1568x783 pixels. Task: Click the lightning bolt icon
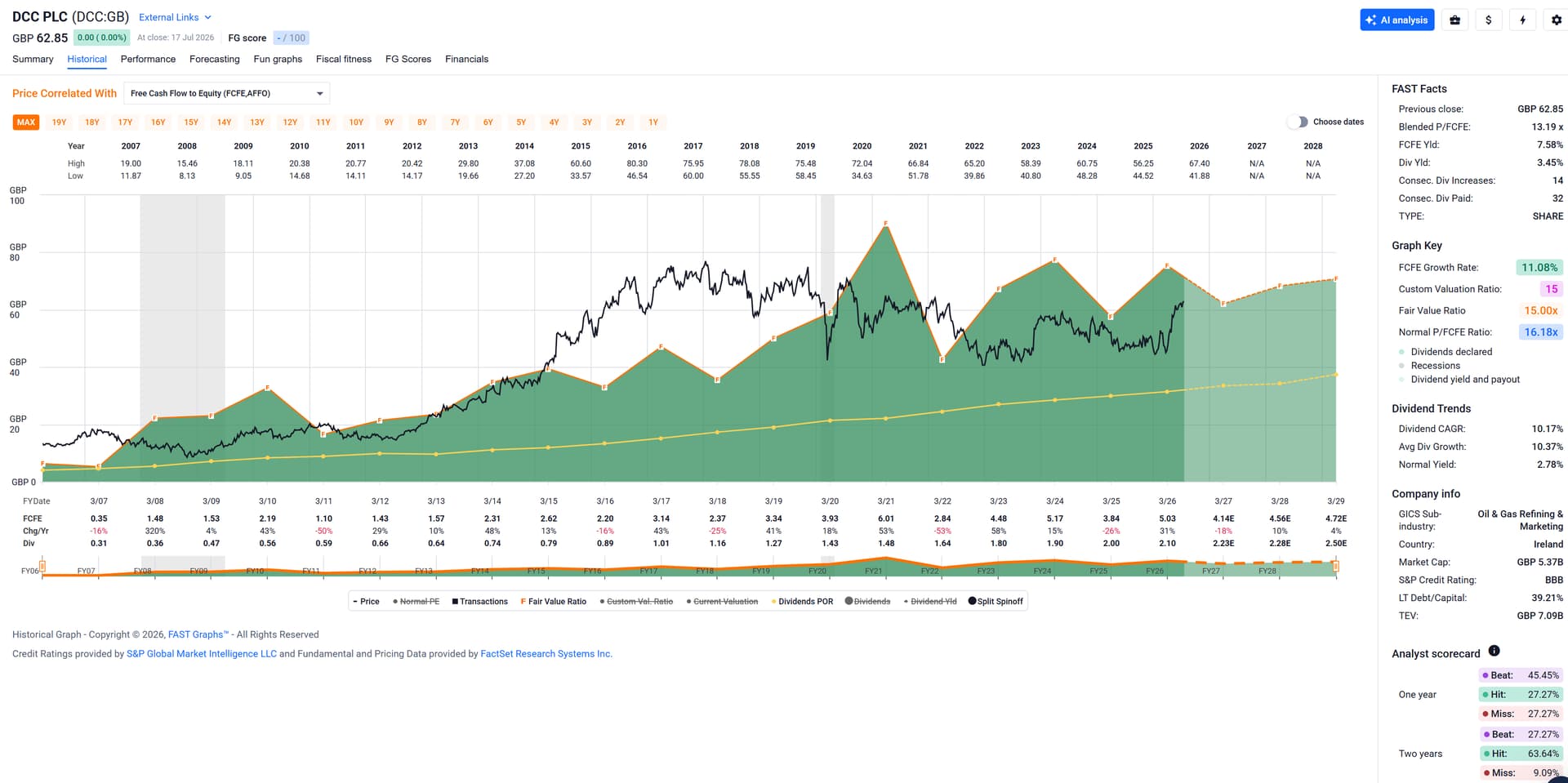1522,20
